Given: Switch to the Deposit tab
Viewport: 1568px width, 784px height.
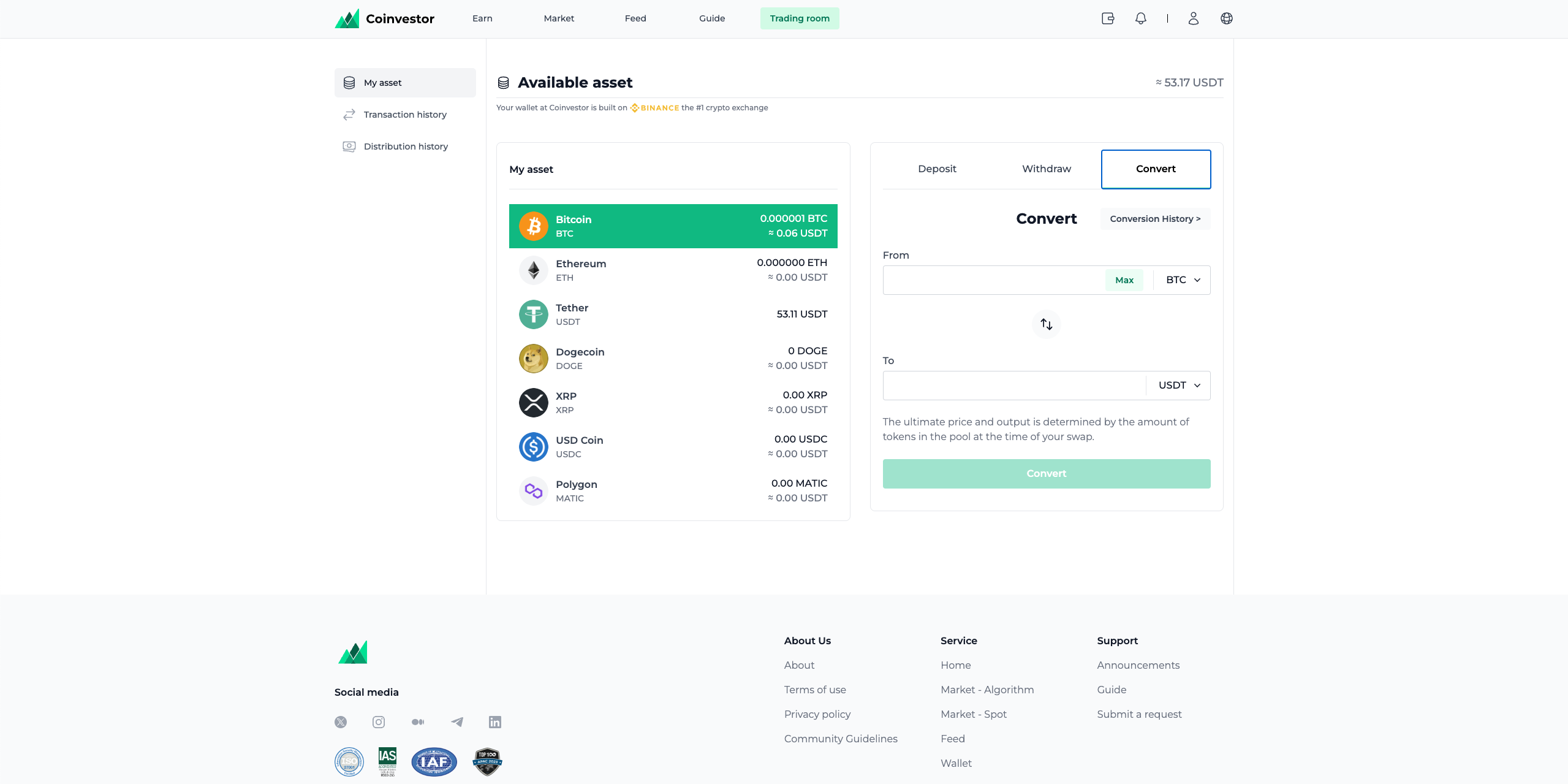Looking at the screenshot, I should point(937,169).
